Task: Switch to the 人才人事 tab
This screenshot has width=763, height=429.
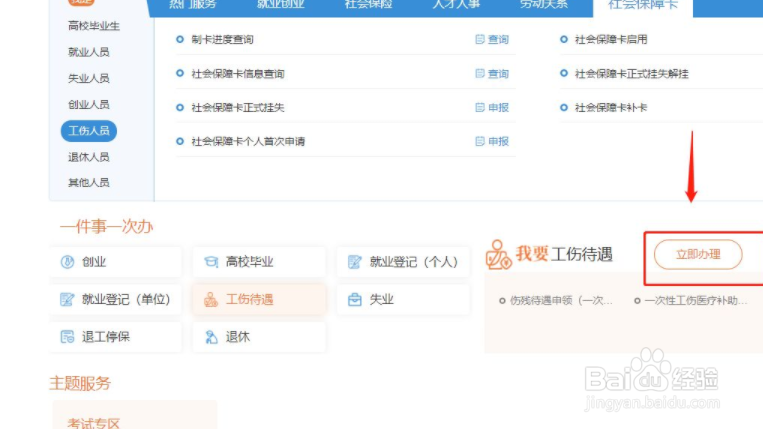Action: point(456,5)
